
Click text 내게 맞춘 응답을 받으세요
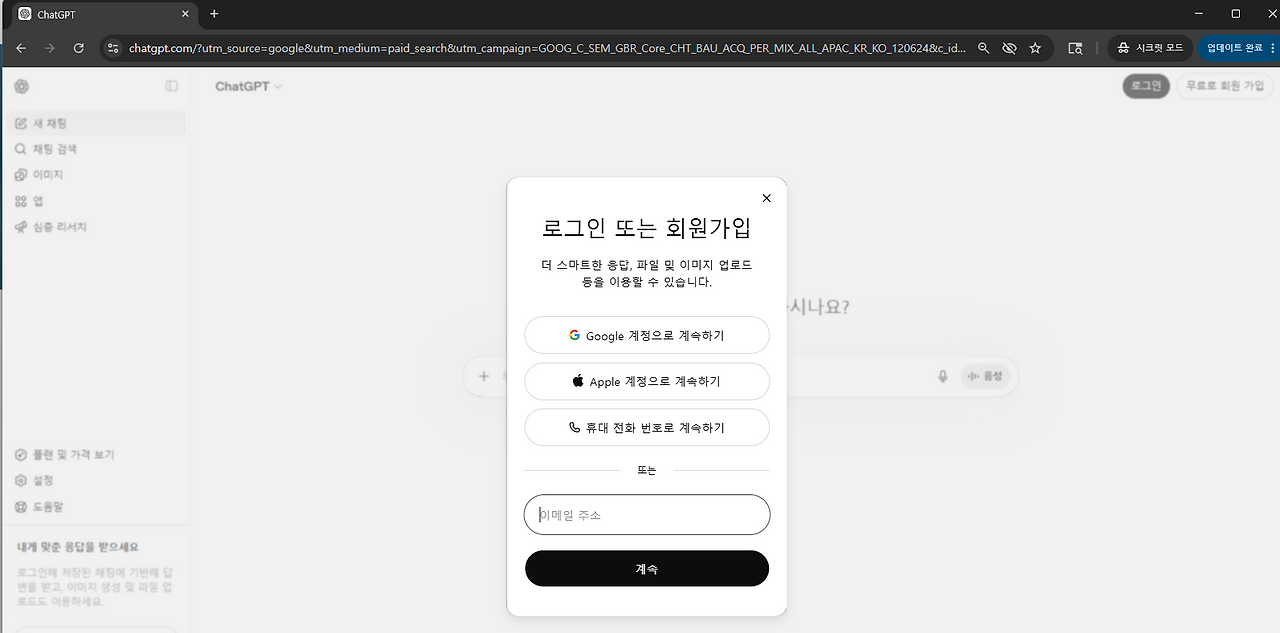tap(78, 547)
